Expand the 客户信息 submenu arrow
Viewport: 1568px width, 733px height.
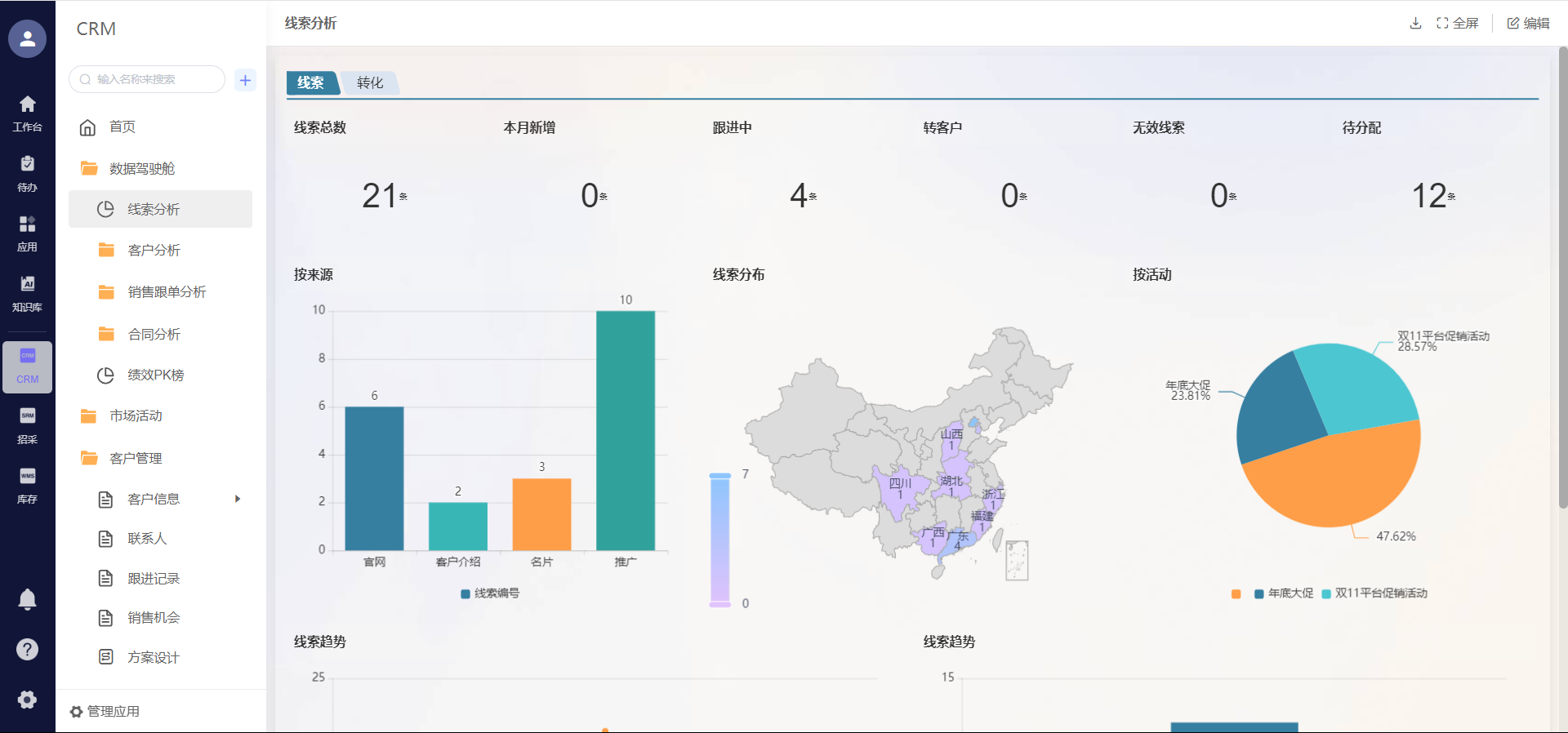tap(238, 499)
